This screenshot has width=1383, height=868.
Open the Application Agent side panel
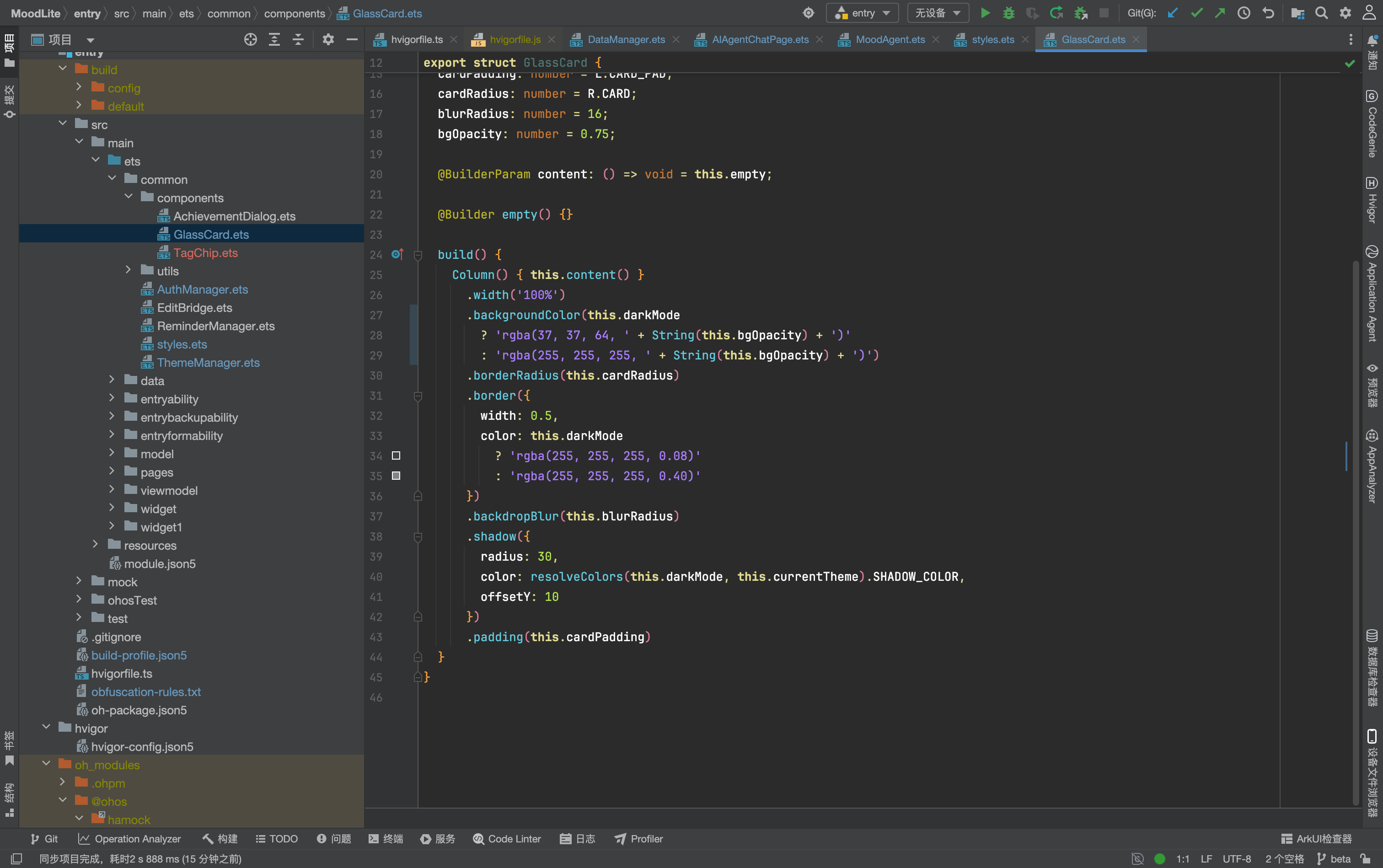(x=1372, y=293)
